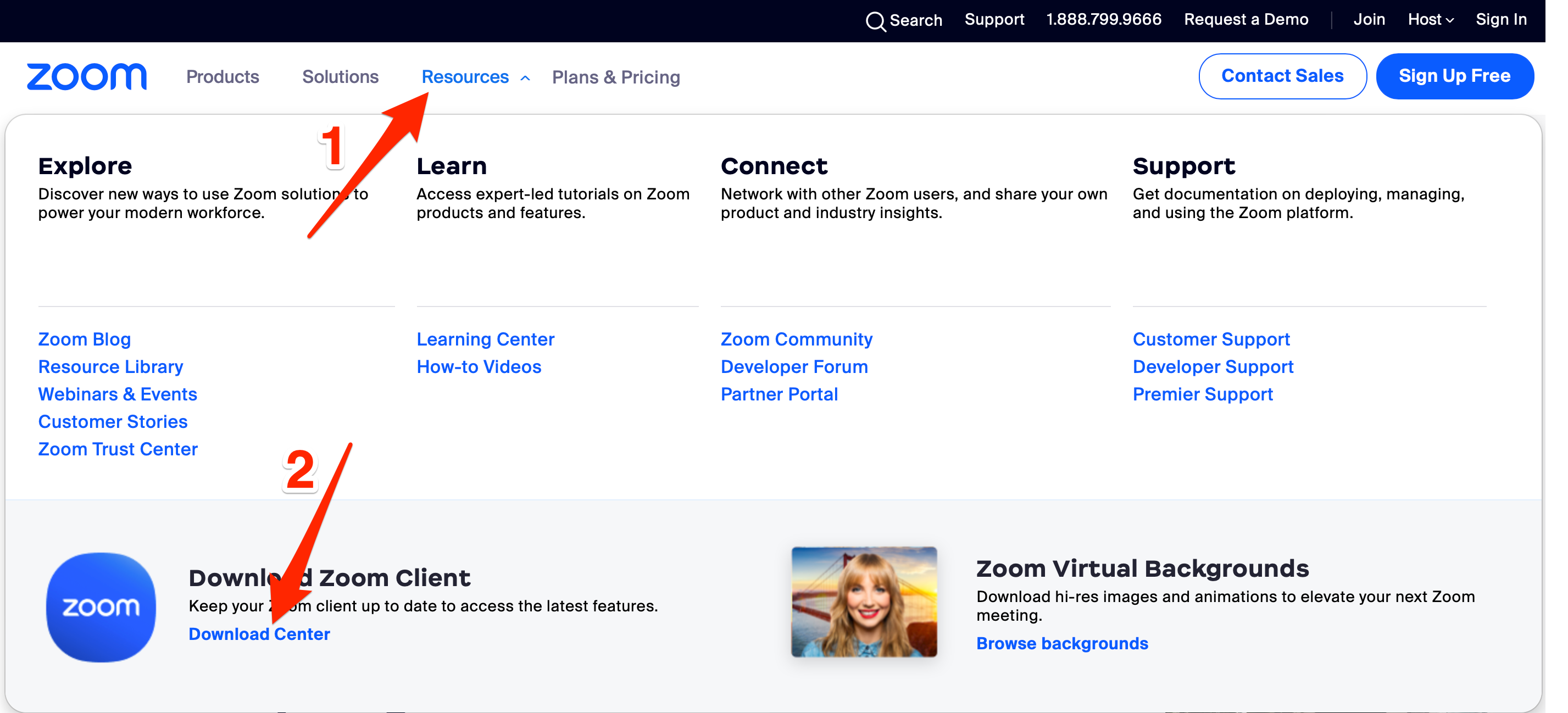Click the Contact Sales button

pyautogui.click(x=1282, y=75)
